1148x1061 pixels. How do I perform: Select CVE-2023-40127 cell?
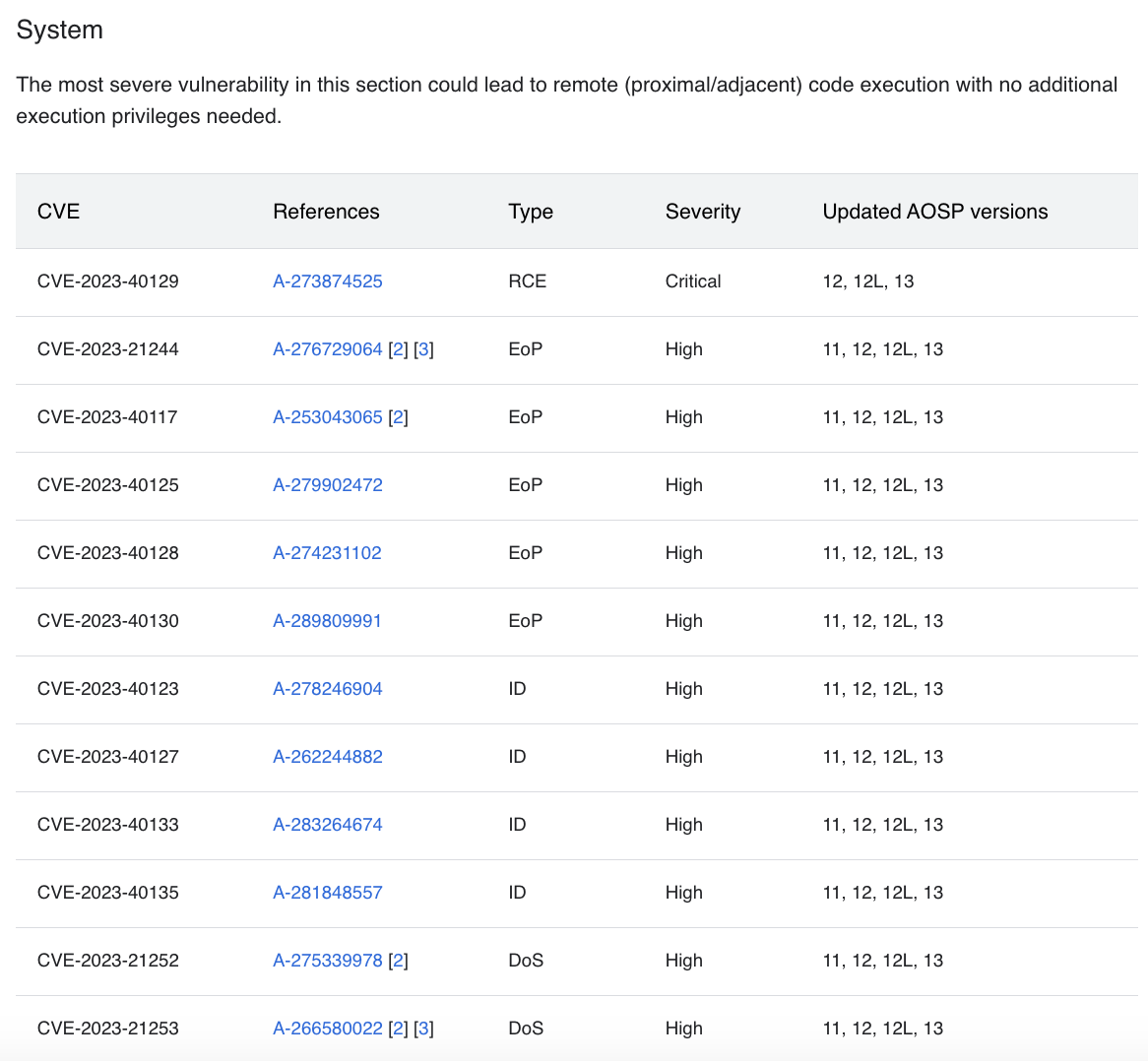click(x=107, y=757)
